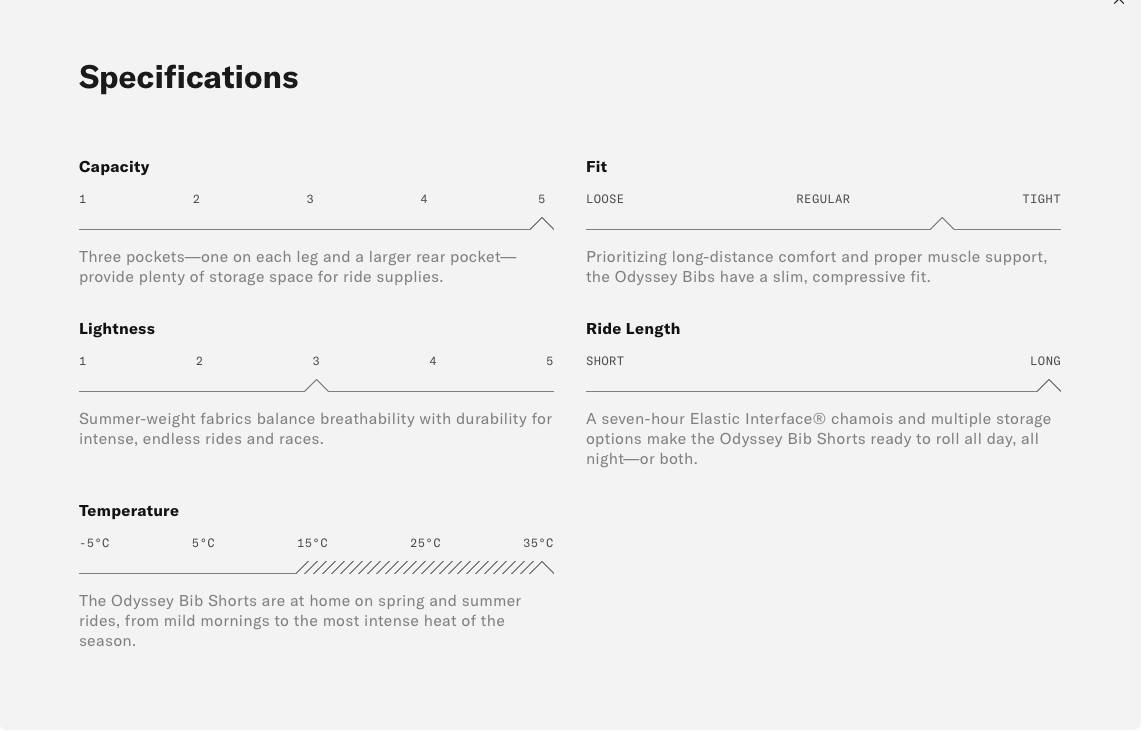Select the TIGHT label on Fit scale
1144x731 pixels.
(x=1041, y=199)
